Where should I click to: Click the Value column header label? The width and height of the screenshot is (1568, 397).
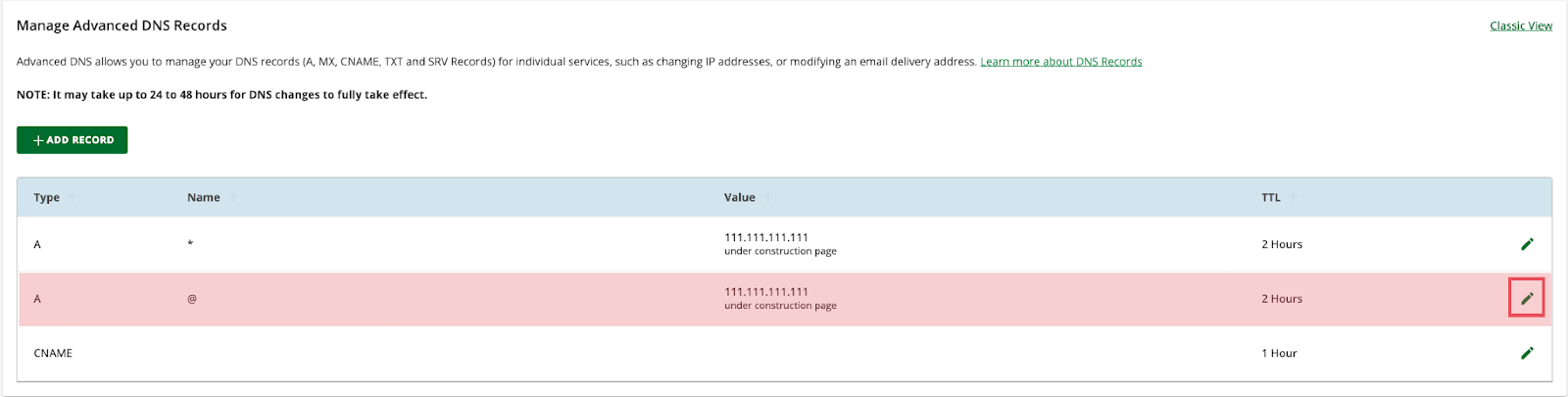[740, 197]
